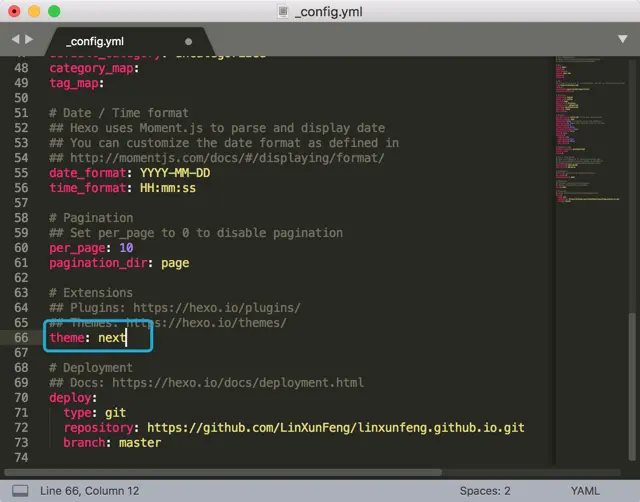Viewport: 640px width, 502px height.
Task: Click the type key under deploy
Action: 77,413
